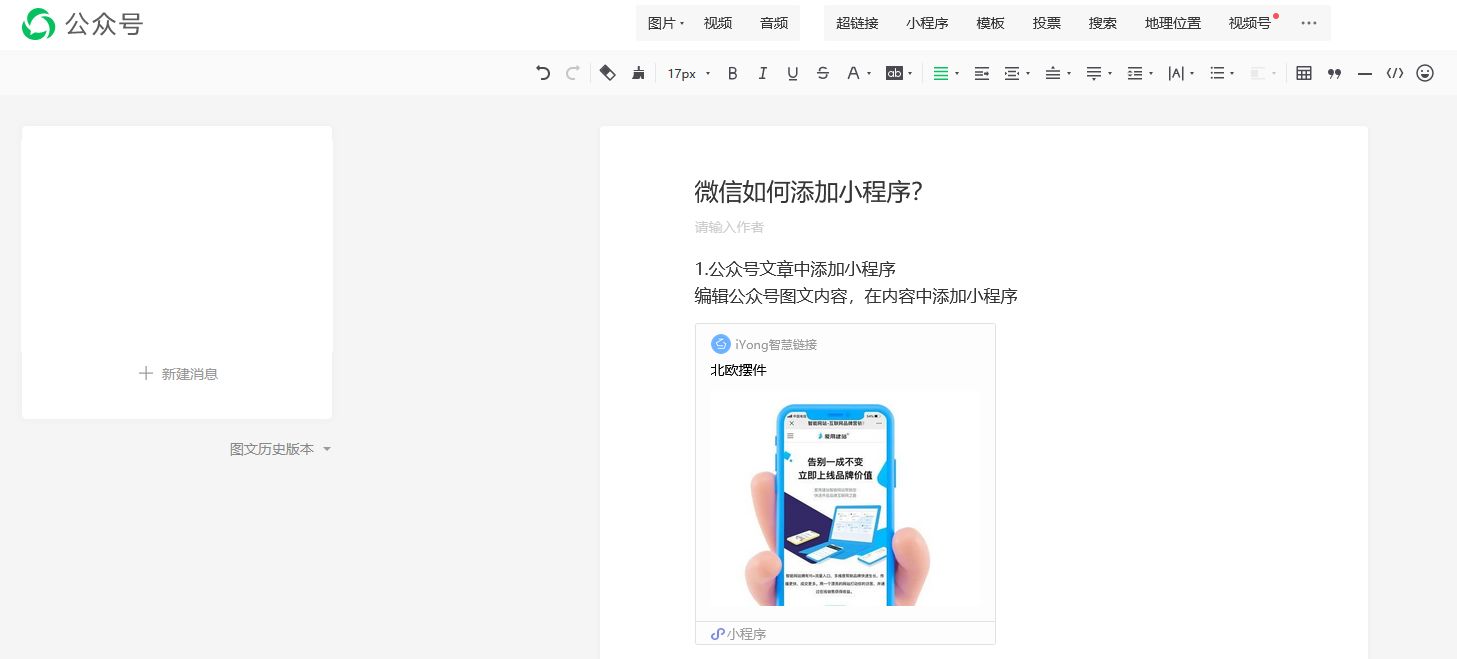Click 新建消息 to create a new message
This screenshot has width=1457, height=659.
177,373
